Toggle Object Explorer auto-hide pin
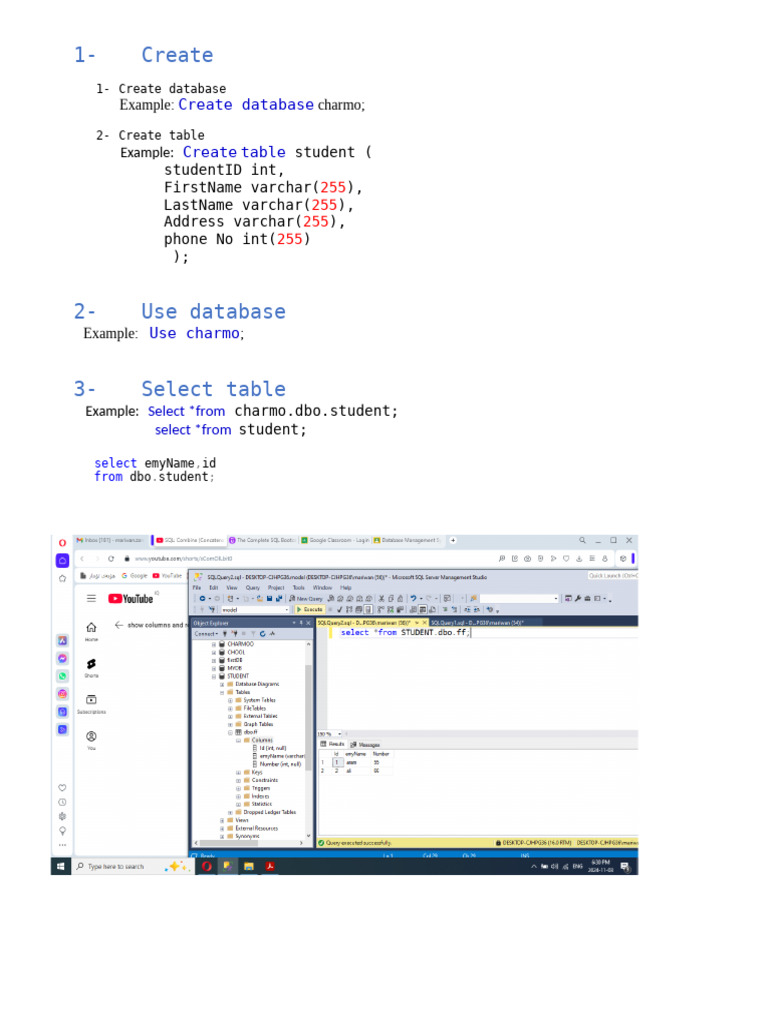Viewport: 768px width, 1024px height. 301,623
